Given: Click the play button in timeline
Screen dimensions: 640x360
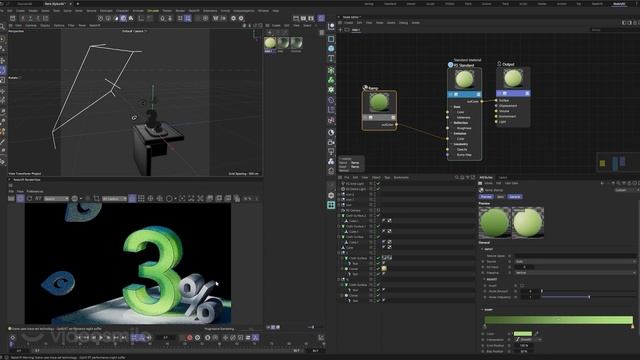Looking at the screenshot, I should tap(101, 338).
